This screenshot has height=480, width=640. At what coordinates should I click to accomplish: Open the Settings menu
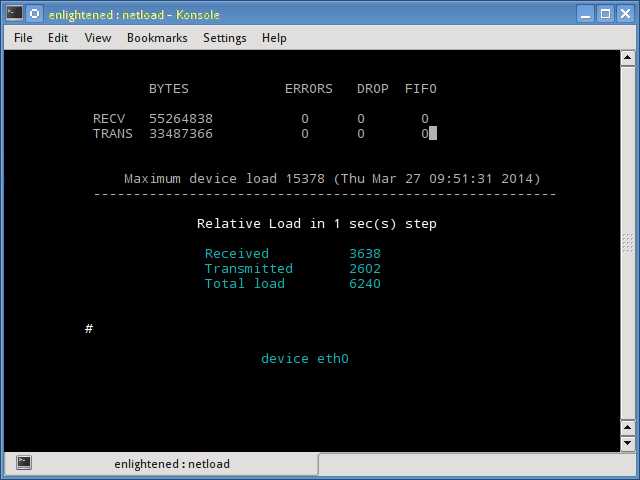(224, 38)
